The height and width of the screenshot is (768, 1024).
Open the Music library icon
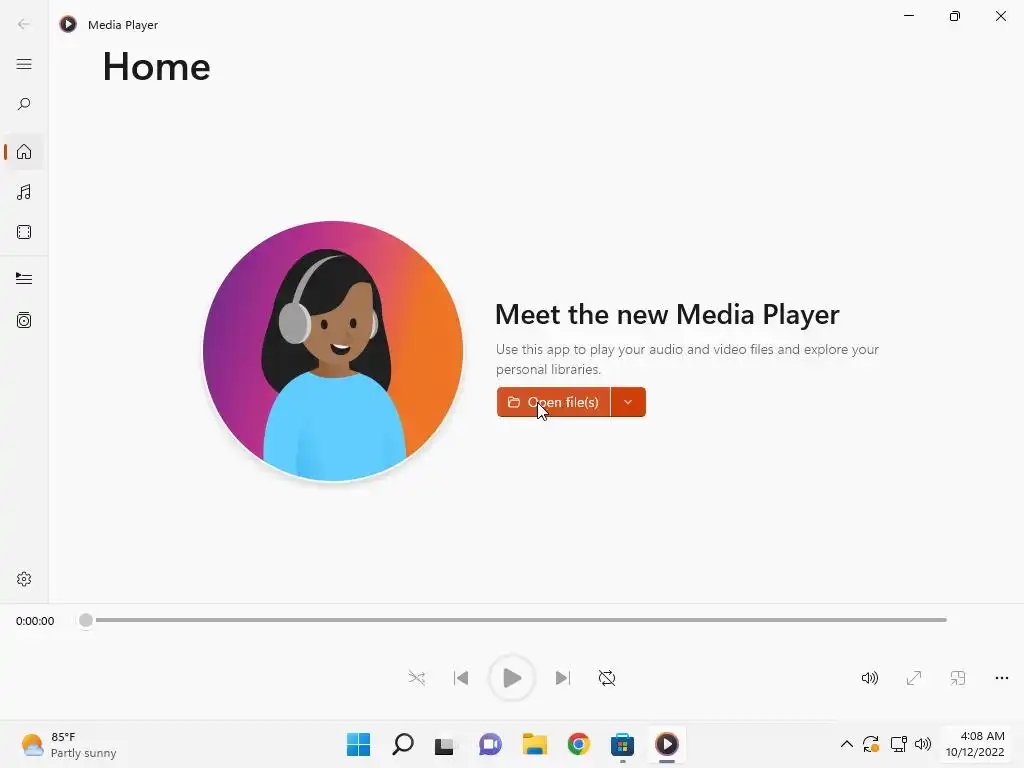click(24, 192)
